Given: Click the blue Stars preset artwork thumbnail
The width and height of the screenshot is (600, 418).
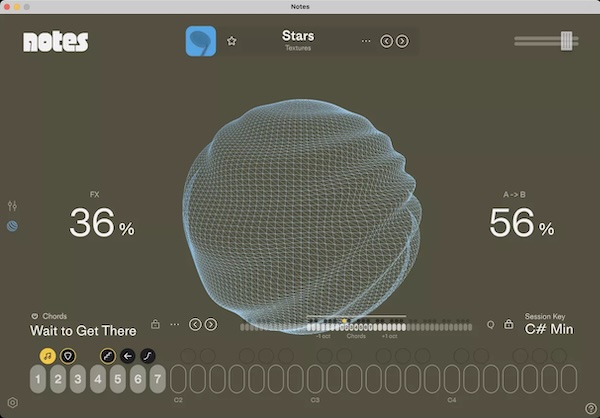Looking at the screenshot, I should [201, 41].
